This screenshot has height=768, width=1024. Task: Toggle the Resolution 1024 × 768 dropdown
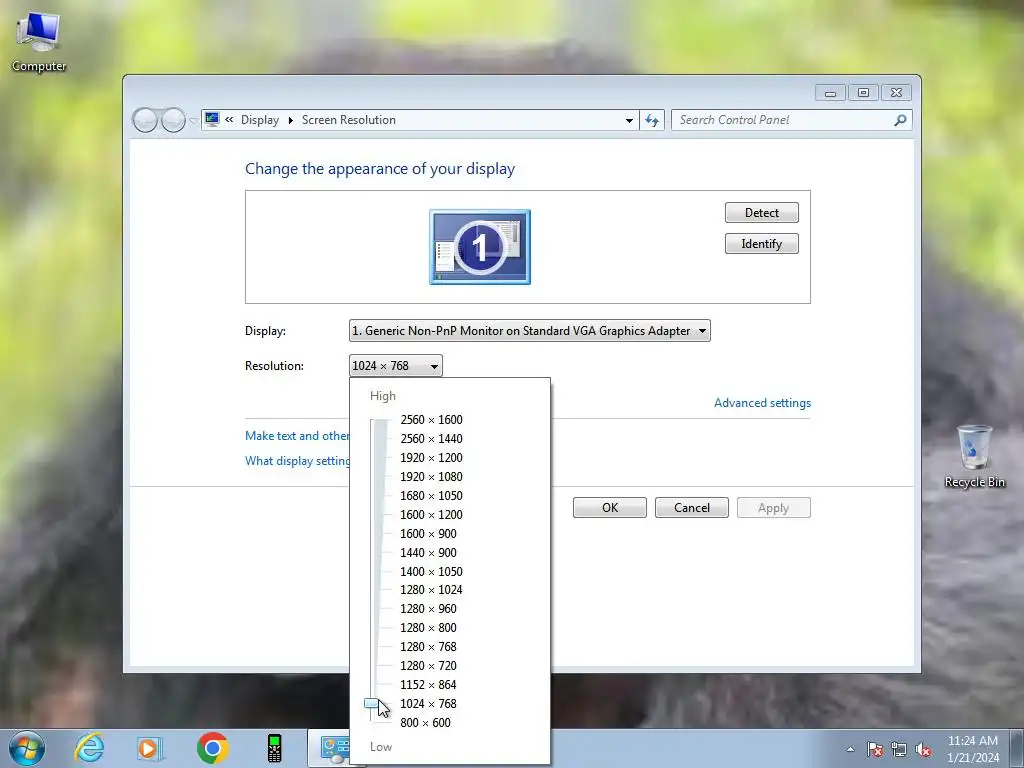point(396,366)
